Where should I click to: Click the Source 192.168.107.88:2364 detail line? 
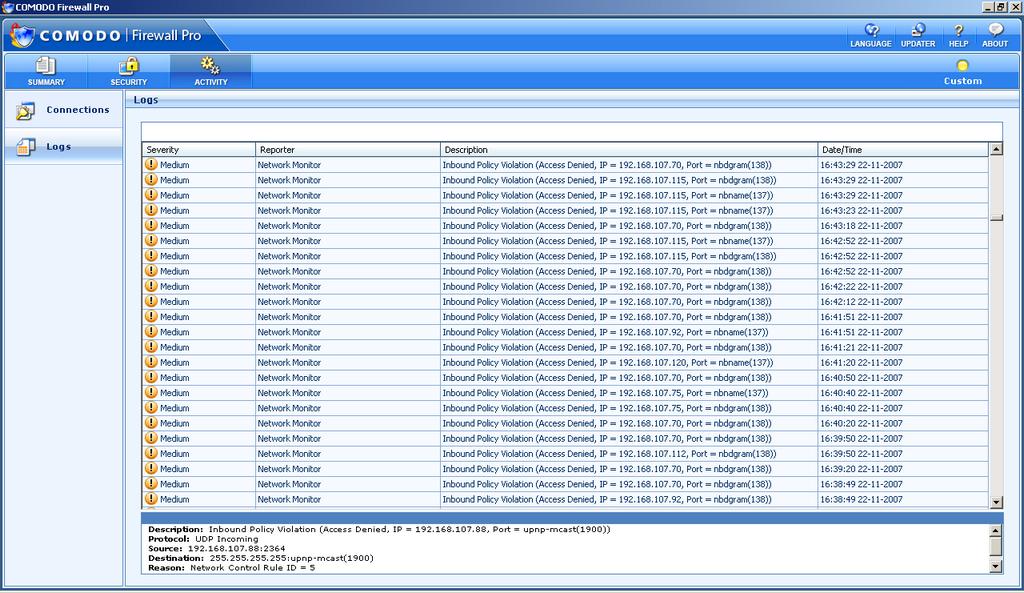point(217,549)
